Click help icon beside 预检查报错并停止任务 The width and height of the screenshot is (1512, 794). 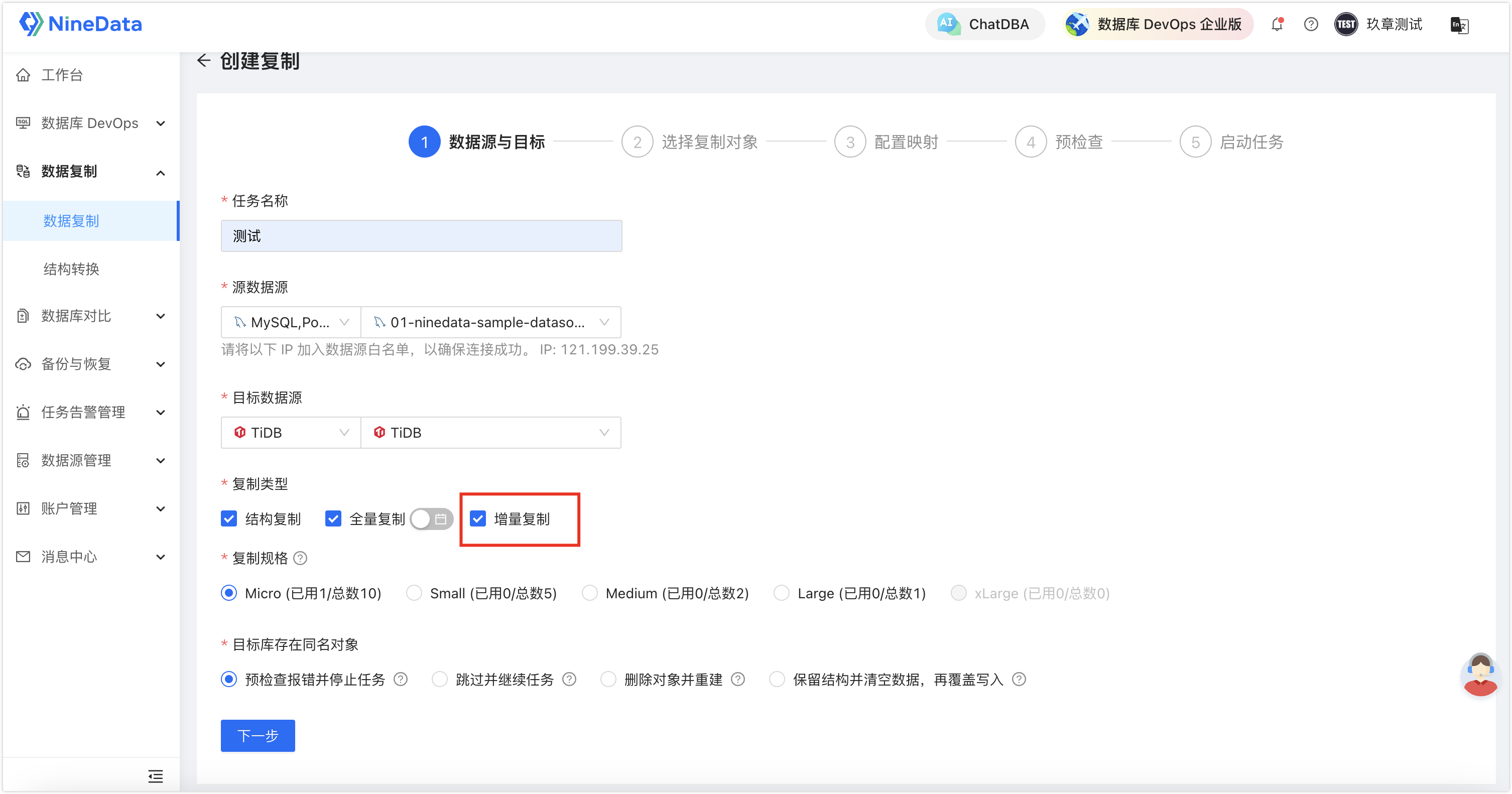(x=400, y=680)
